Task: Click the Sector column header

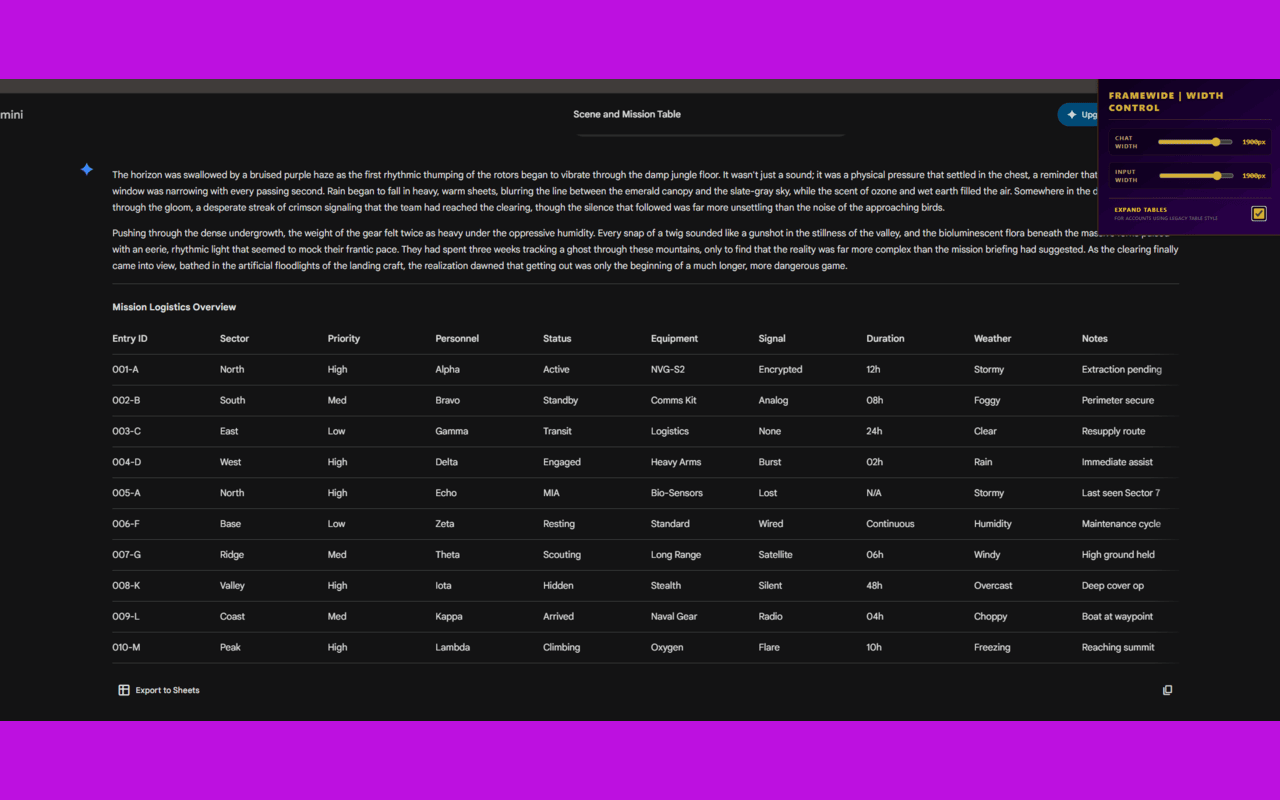Action: 235,339
